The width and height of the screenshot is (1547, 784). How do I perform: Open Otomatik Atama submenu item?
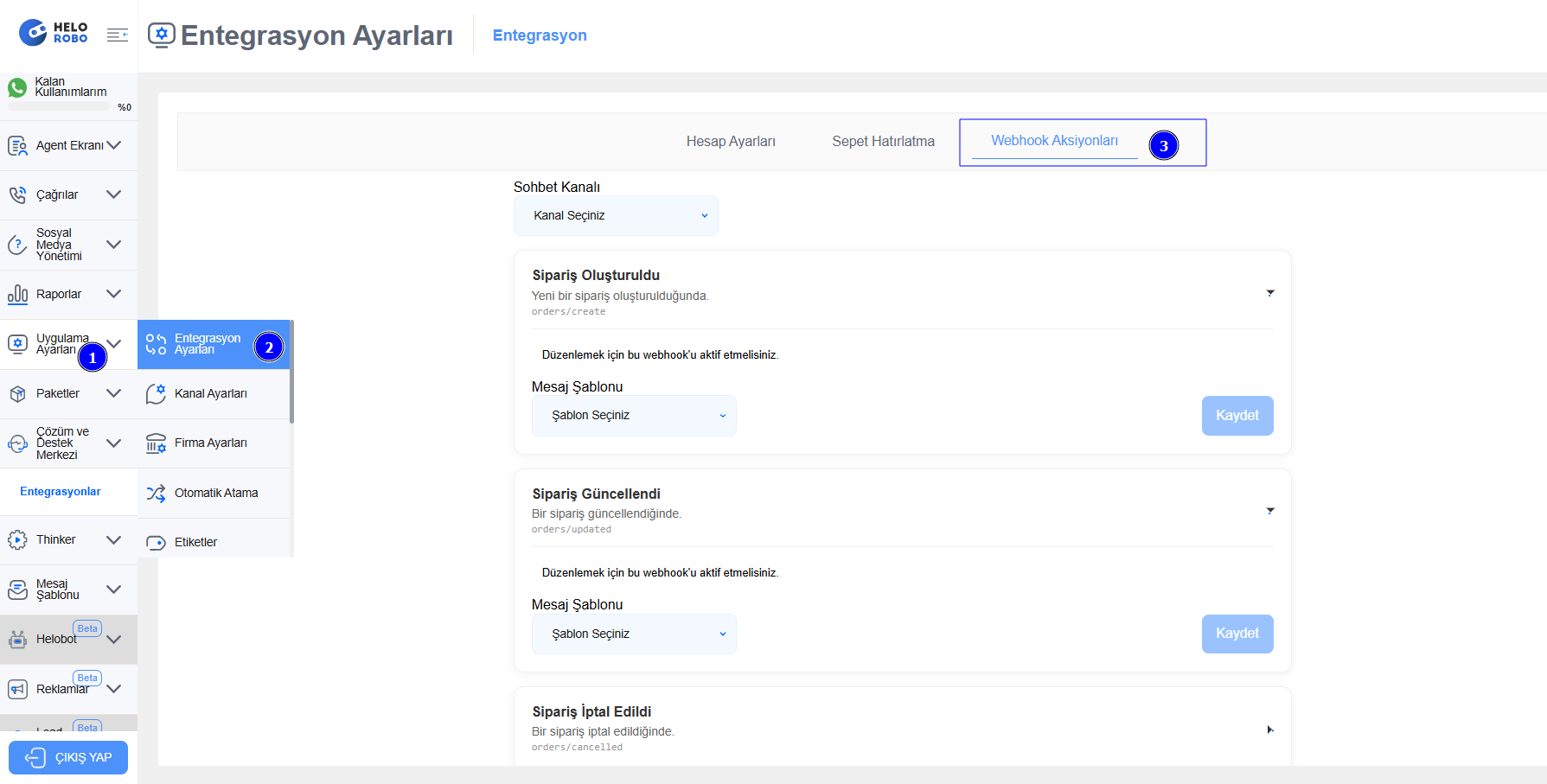(214, 493)
